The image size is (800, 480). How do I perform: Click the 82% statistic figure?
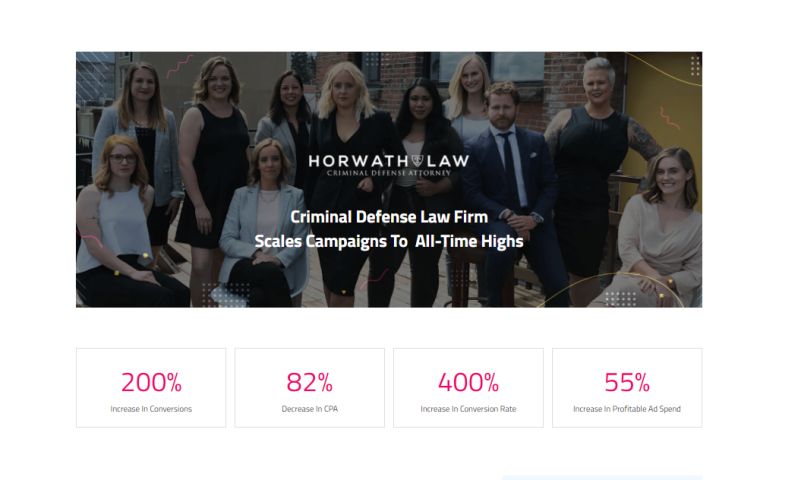point(310,383)
